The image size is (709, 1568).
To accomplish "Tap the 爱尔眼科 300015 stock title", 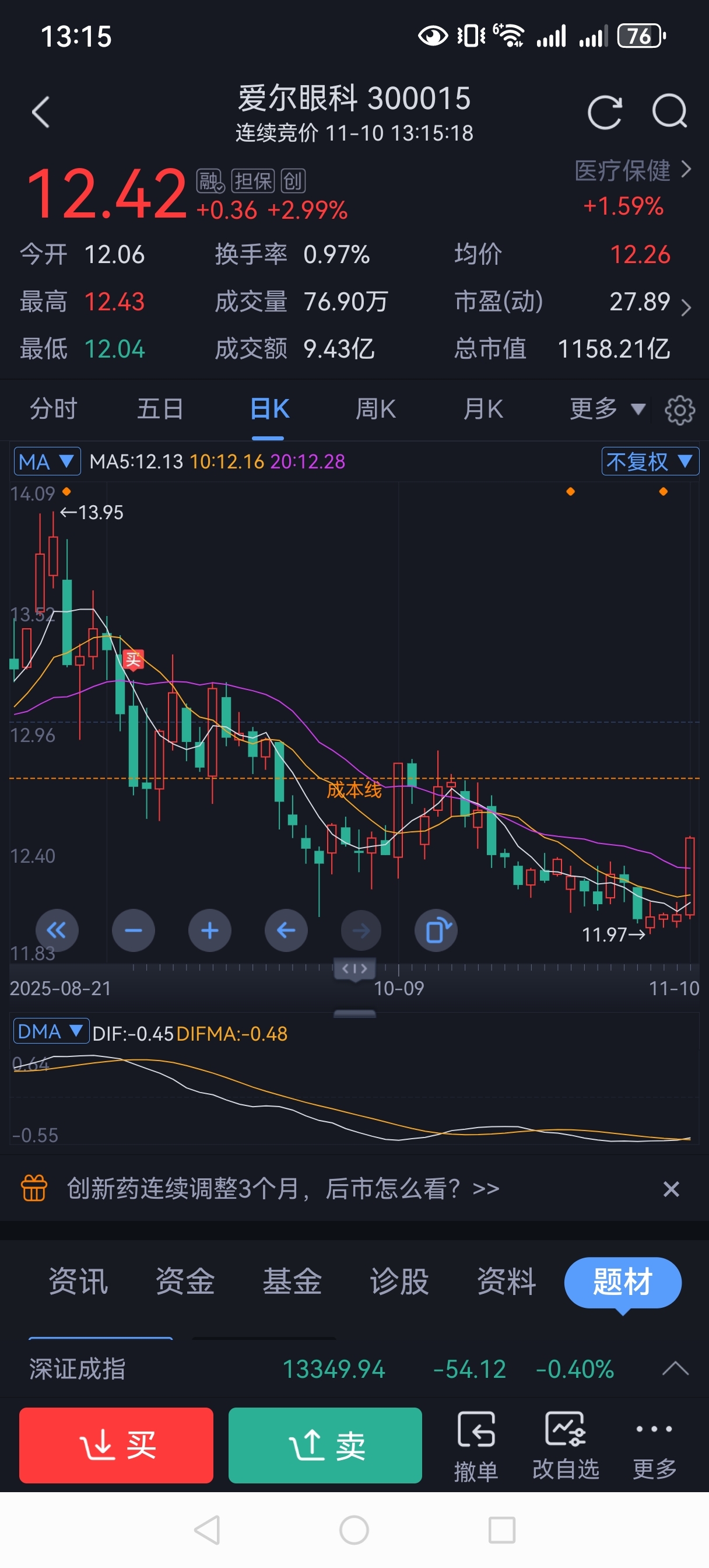I will (x=354, y=98).
